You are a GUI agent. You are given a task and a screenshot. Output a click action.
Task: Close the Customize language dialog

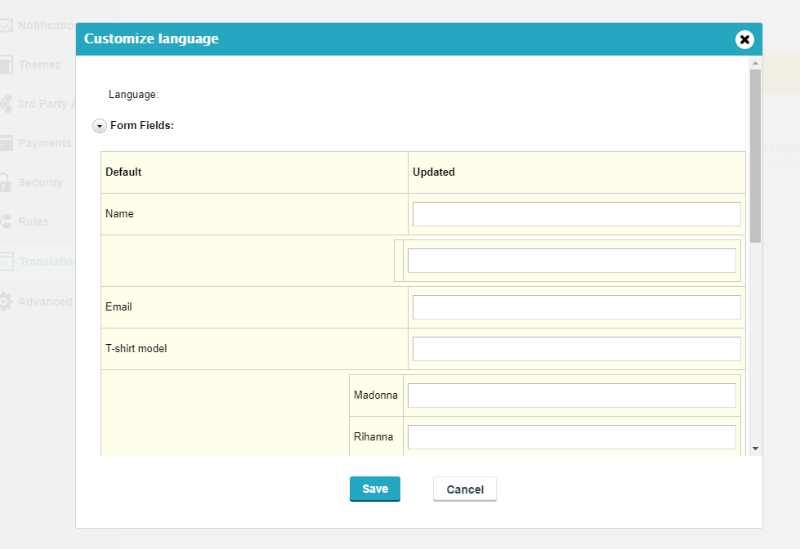tap(744, 39)
